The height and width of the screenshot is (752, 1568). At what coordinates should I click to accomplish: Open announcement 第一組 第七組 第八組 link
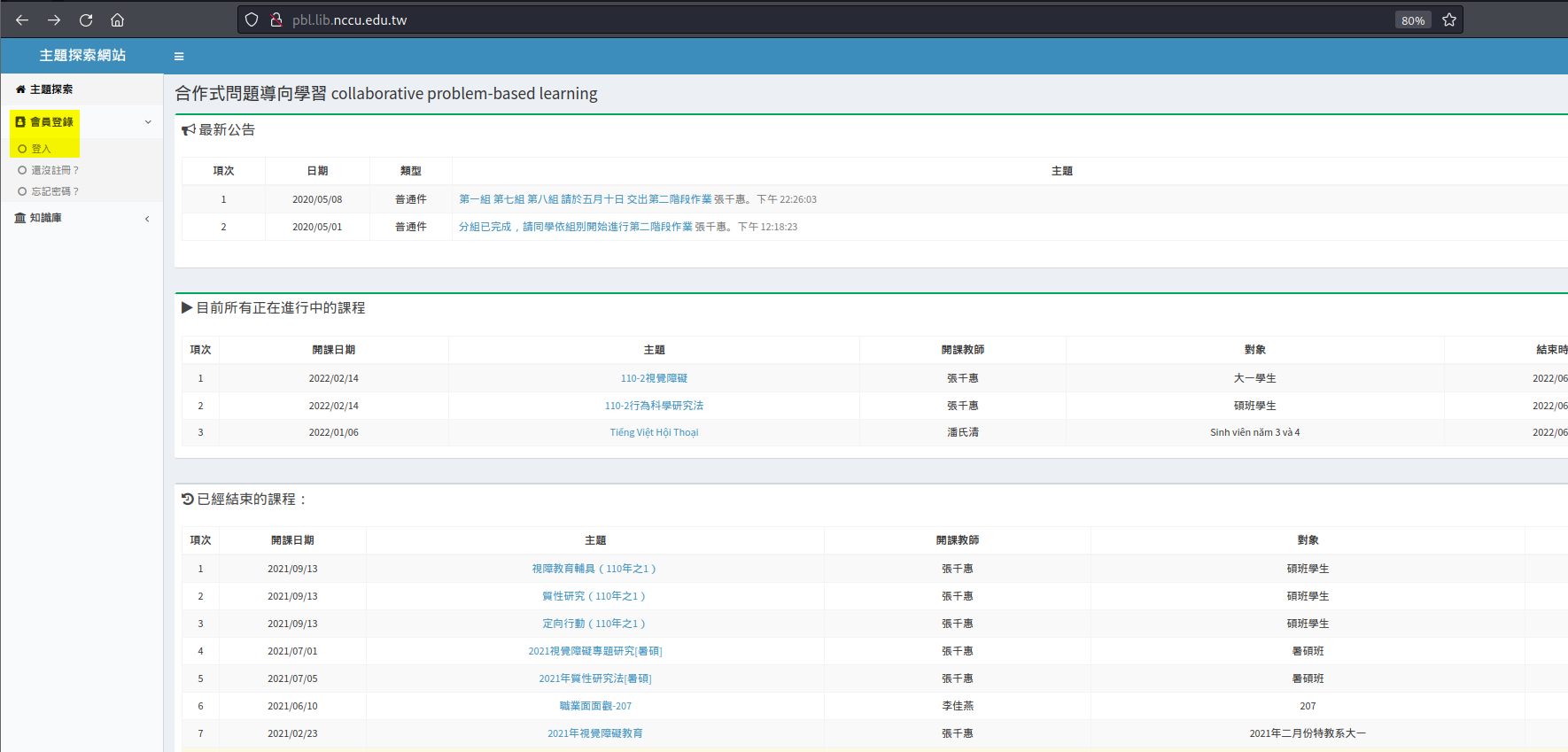(x=586, y=199)
